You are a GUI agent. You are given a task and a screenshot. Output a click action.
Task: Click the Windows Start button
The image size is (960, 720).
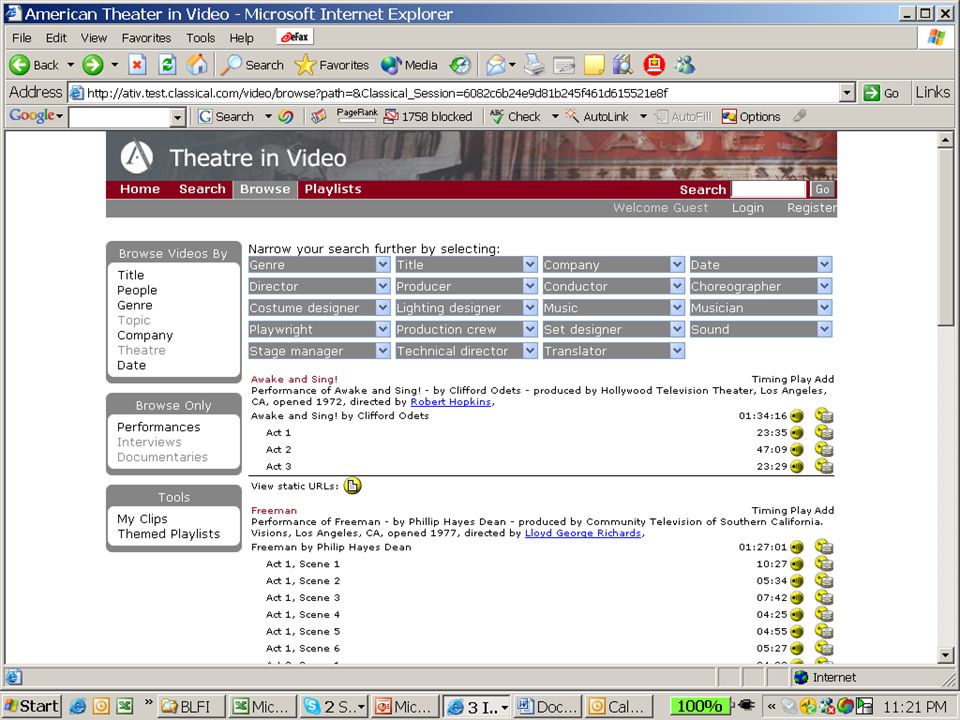pyautogui.click(x=32, y=706)
